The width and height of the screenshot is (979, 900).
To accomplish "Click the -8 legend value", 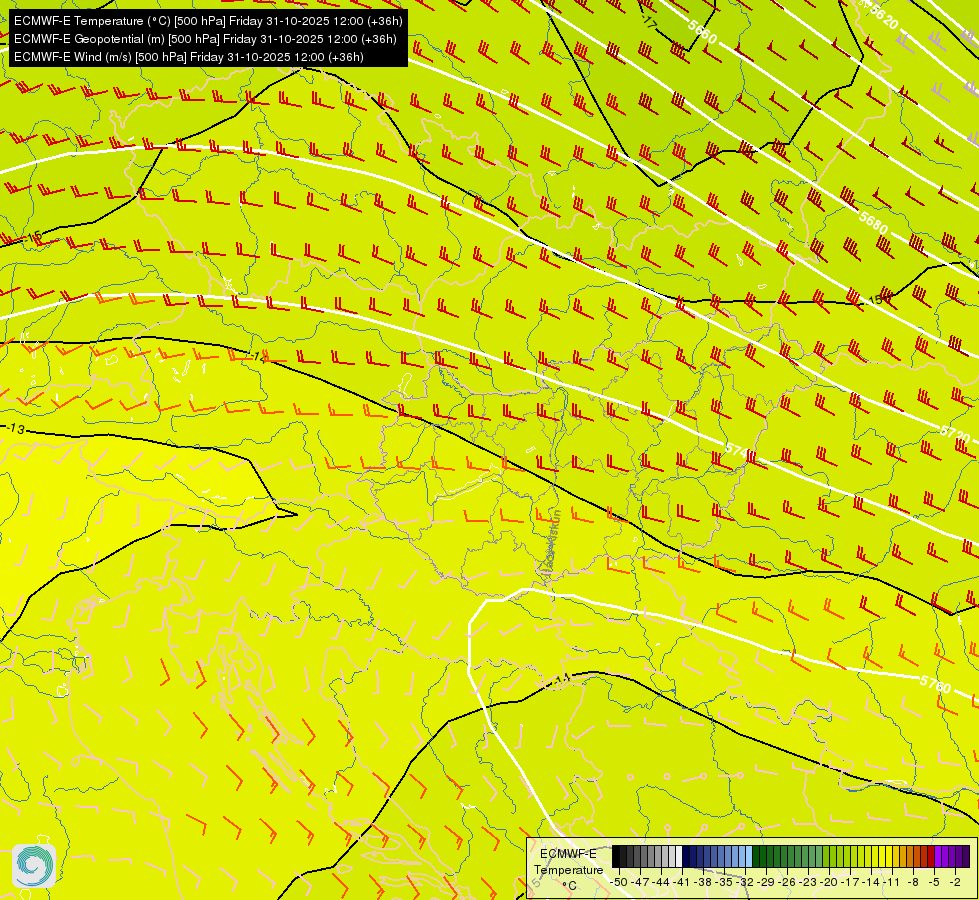I will 913,882.
